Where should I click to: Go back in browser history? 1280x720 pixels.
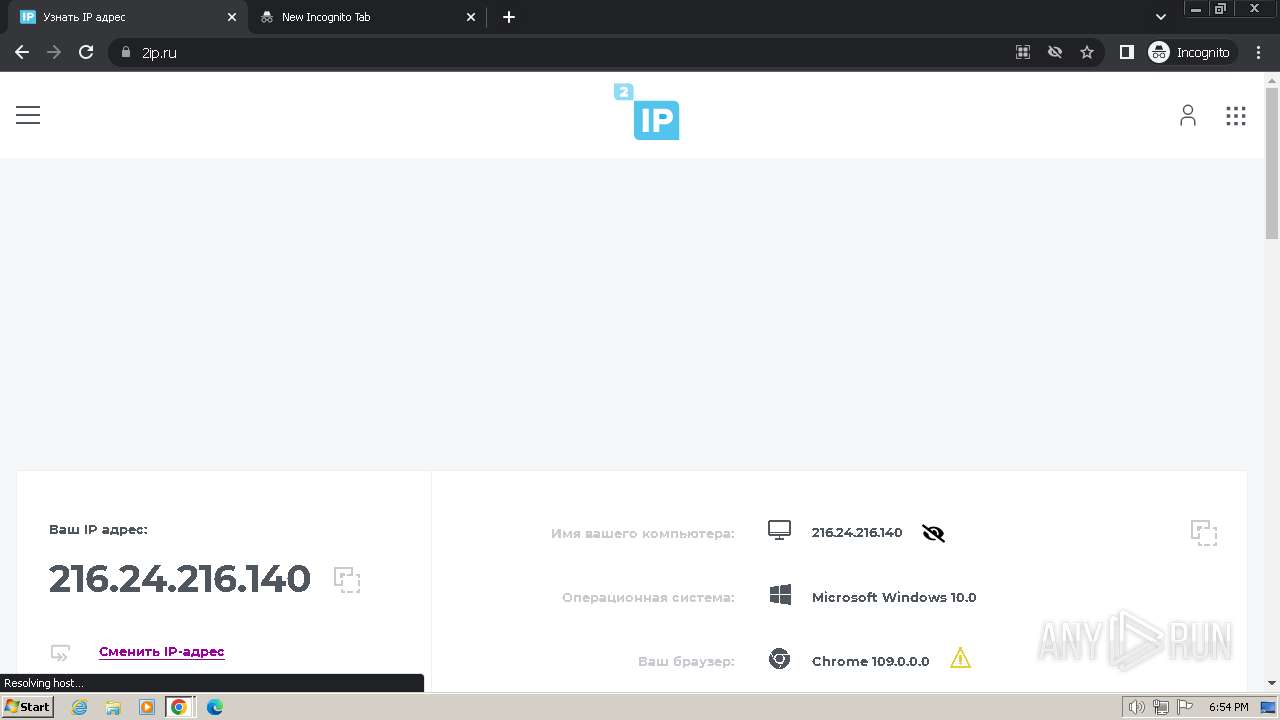[22, 52]
